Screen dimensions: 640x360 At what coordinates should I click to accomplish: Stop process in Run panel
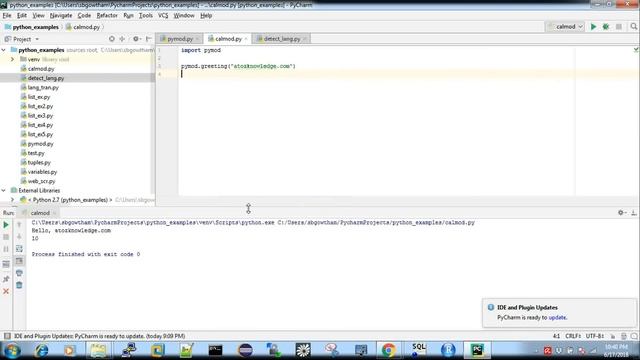point(6,237)
